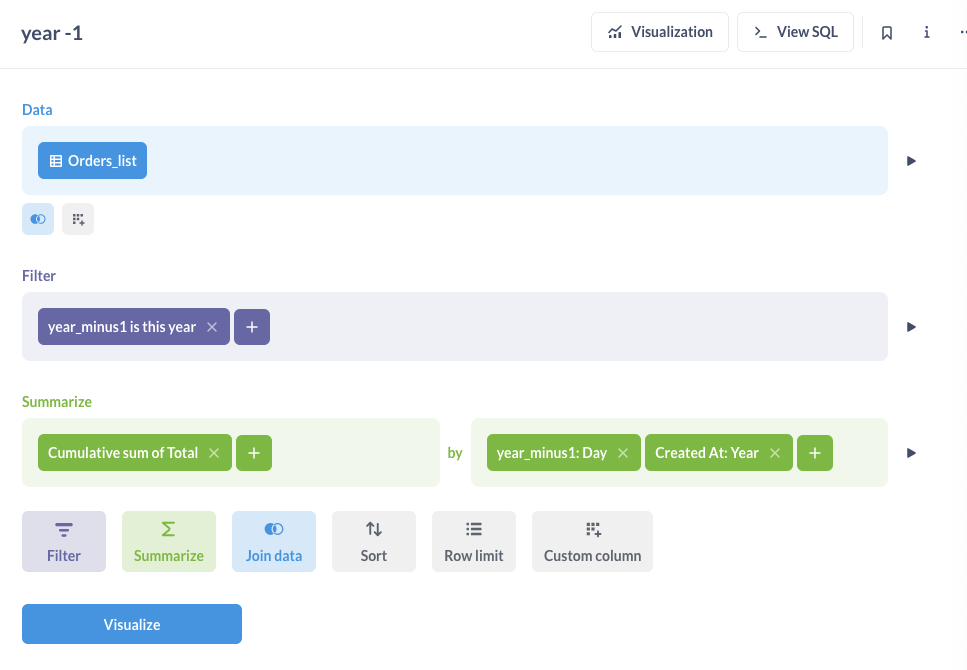Remove the year_minus1 is this year filter
The height and width of the screenshot is (670, 967).
212,327
